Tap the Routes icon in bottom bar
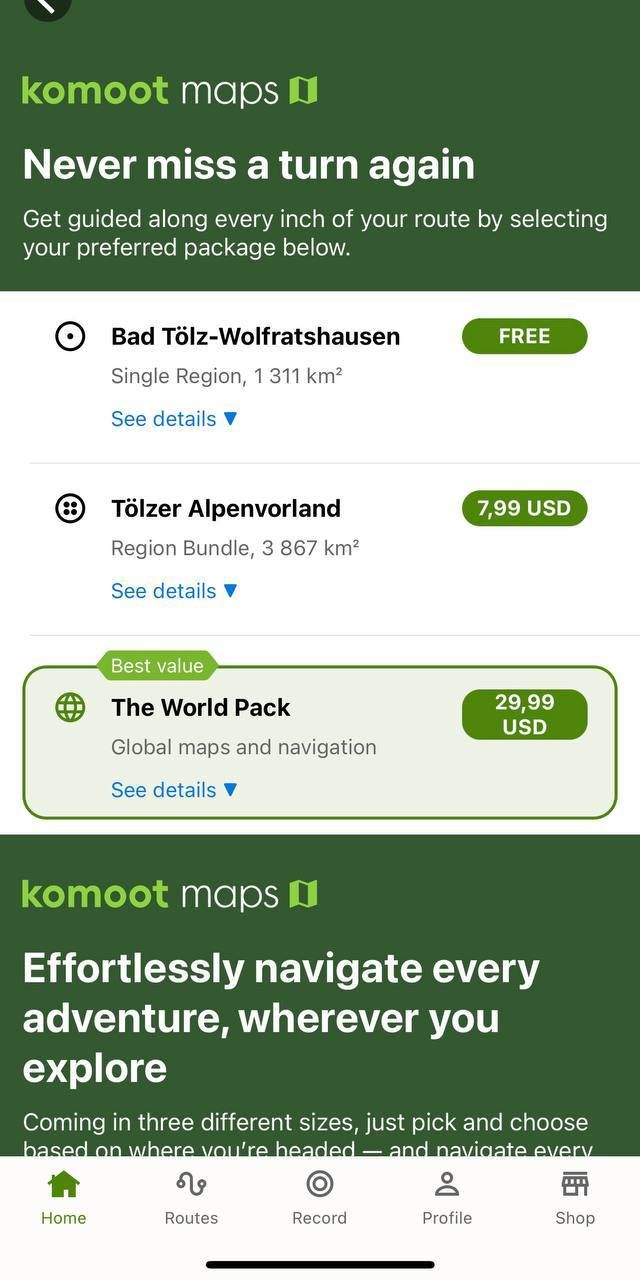Viewport: 640px width, 1280px height. (x=191, y=1185)
